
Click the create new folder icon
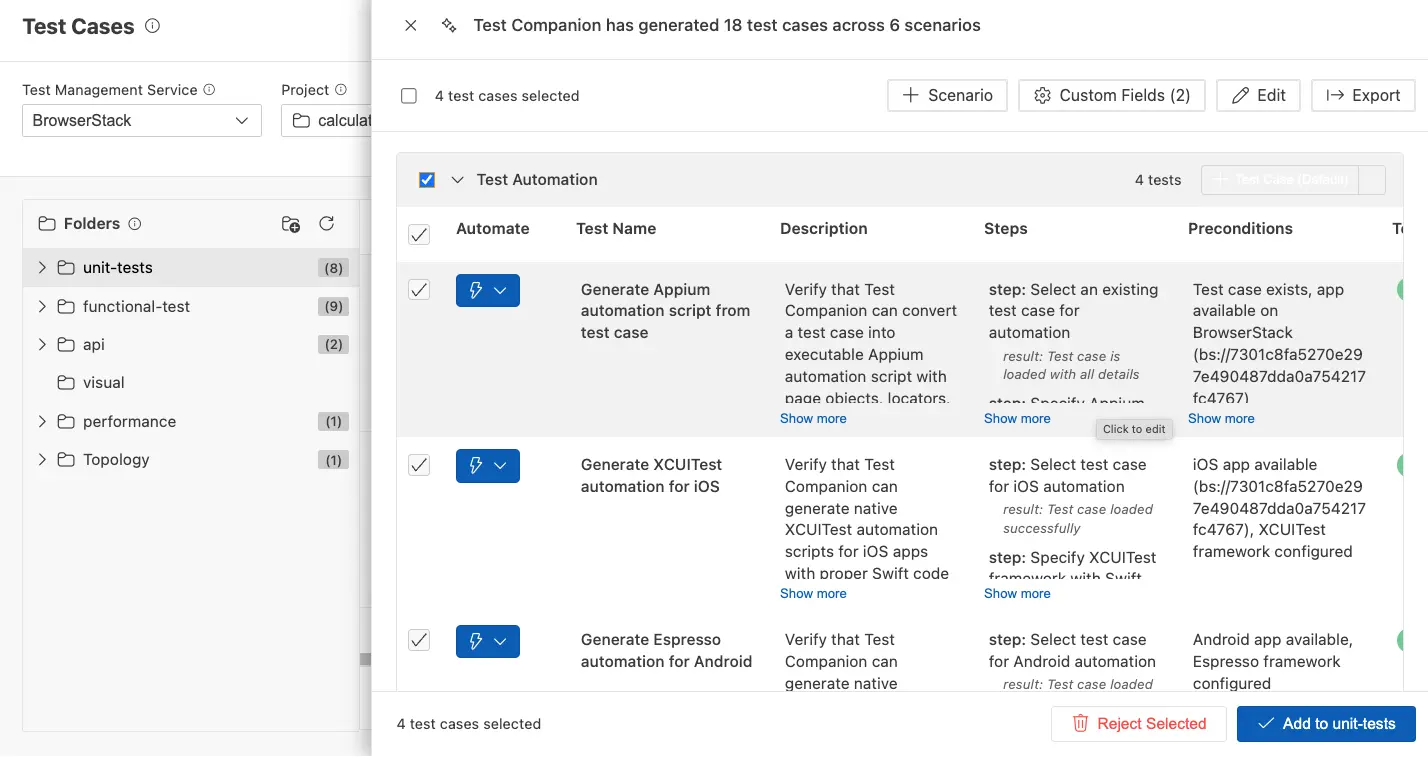tap(290, 224)
